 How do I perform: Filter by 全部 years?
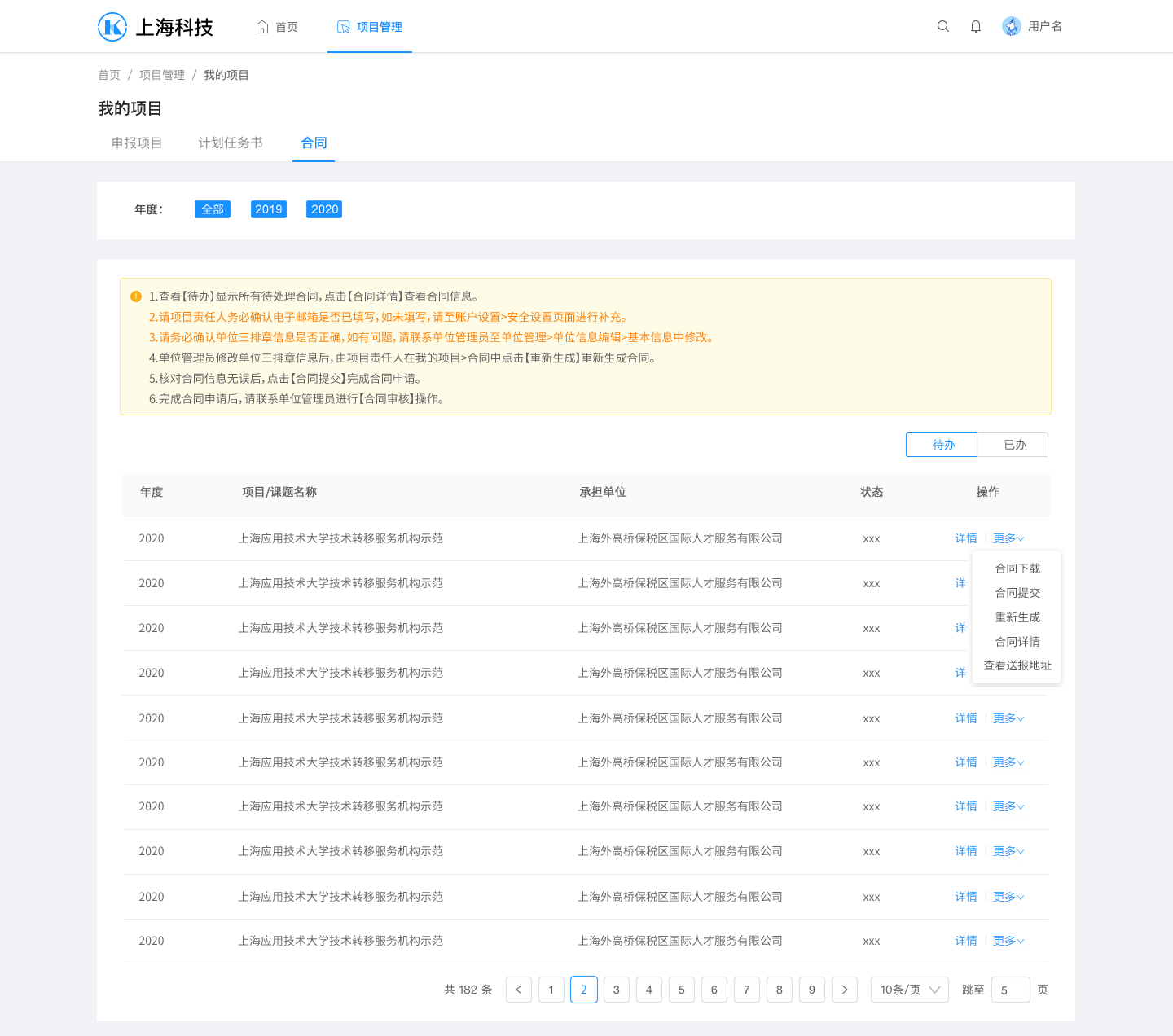coord(213,209)
